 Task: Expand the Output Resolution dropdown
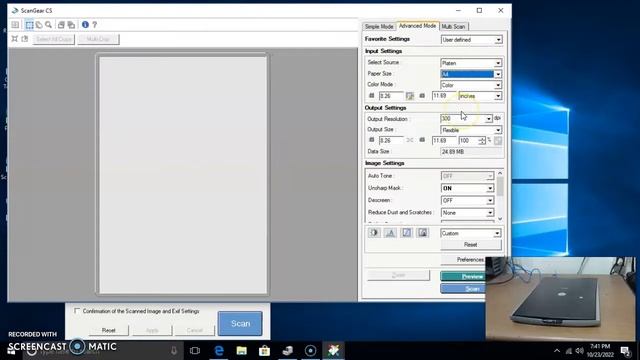466,118
